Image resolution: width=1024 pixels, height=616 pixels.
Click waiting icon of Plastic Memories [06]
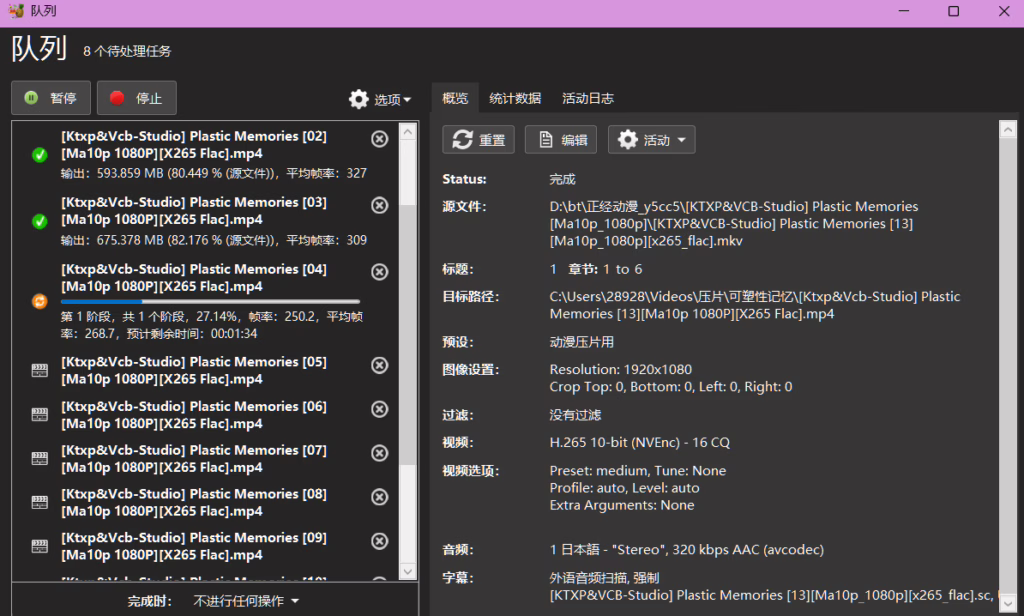point(39,415)
